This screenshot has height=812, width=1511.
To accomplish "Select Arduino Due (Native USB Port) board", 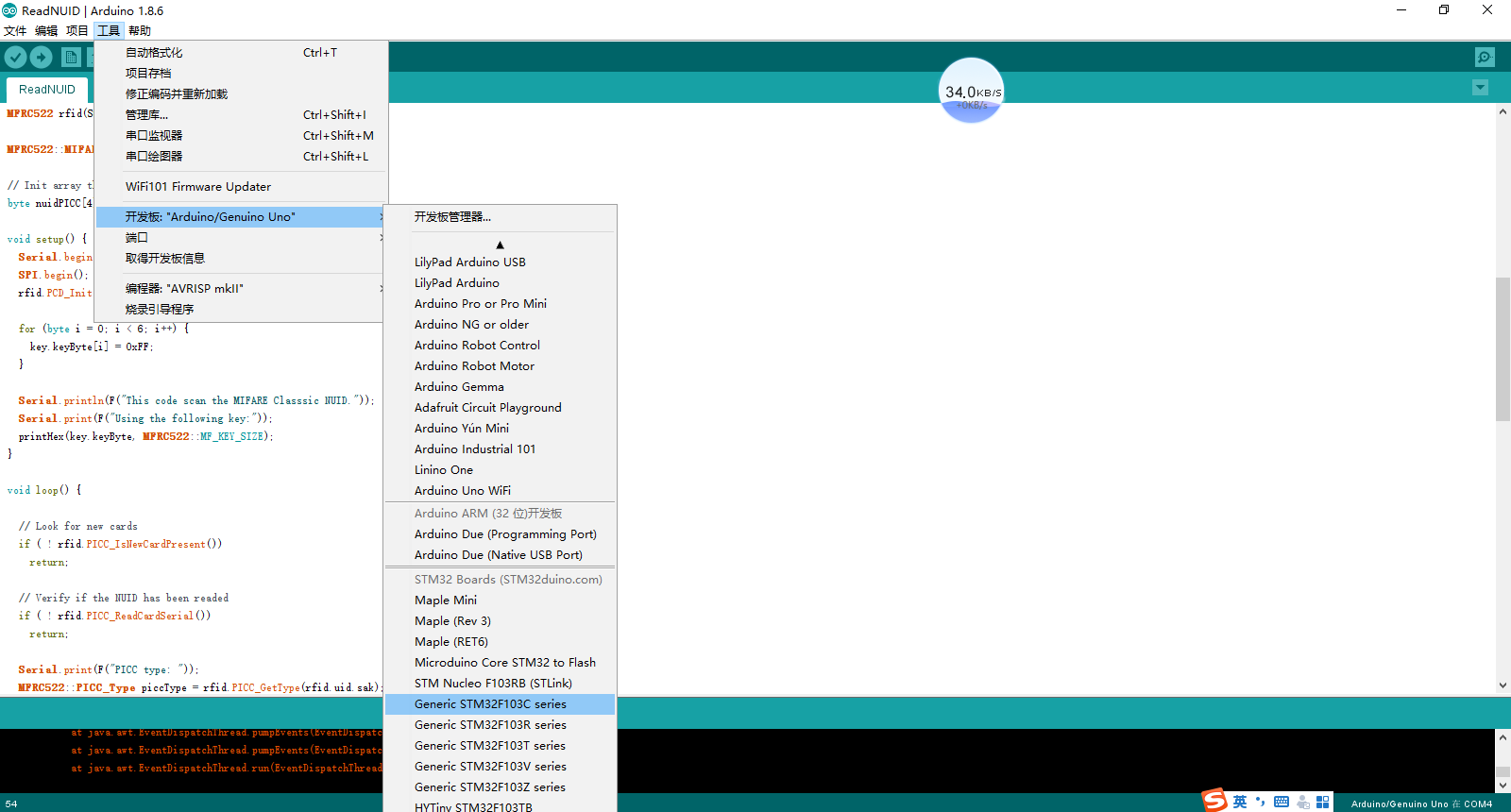I will click(x=500, y=555).
